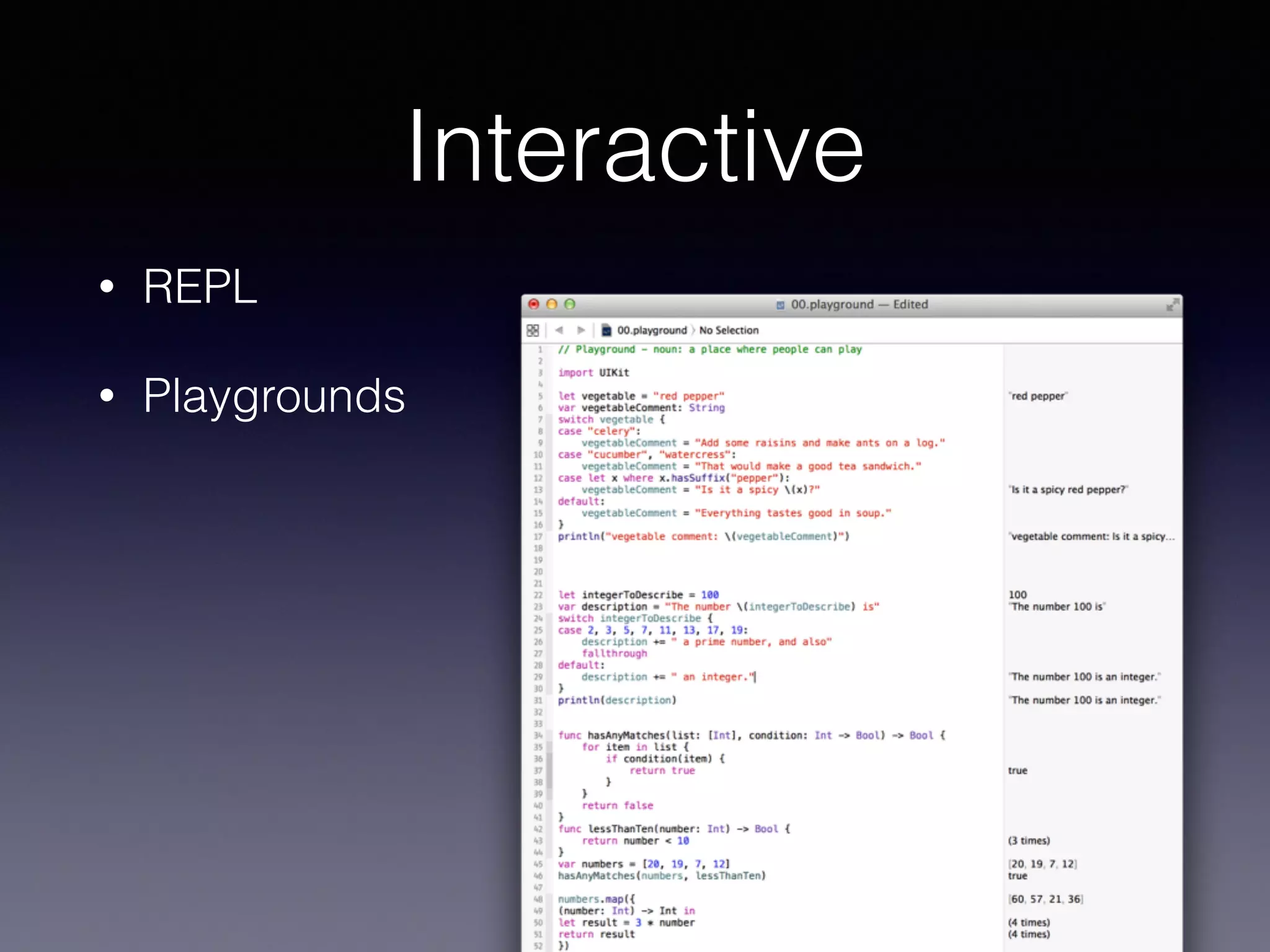Click let vegetable = "red pepper" line

641,396
